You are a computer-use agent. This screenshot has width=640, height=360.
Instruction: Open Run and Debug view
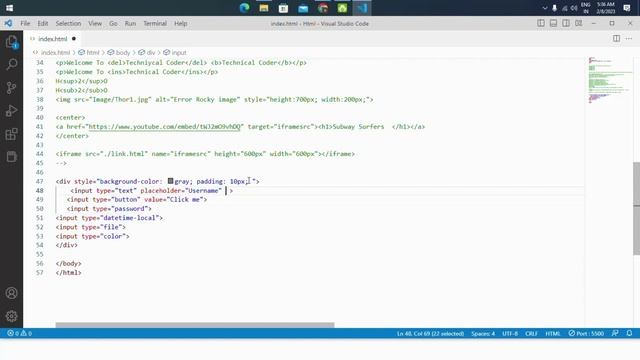11,111
